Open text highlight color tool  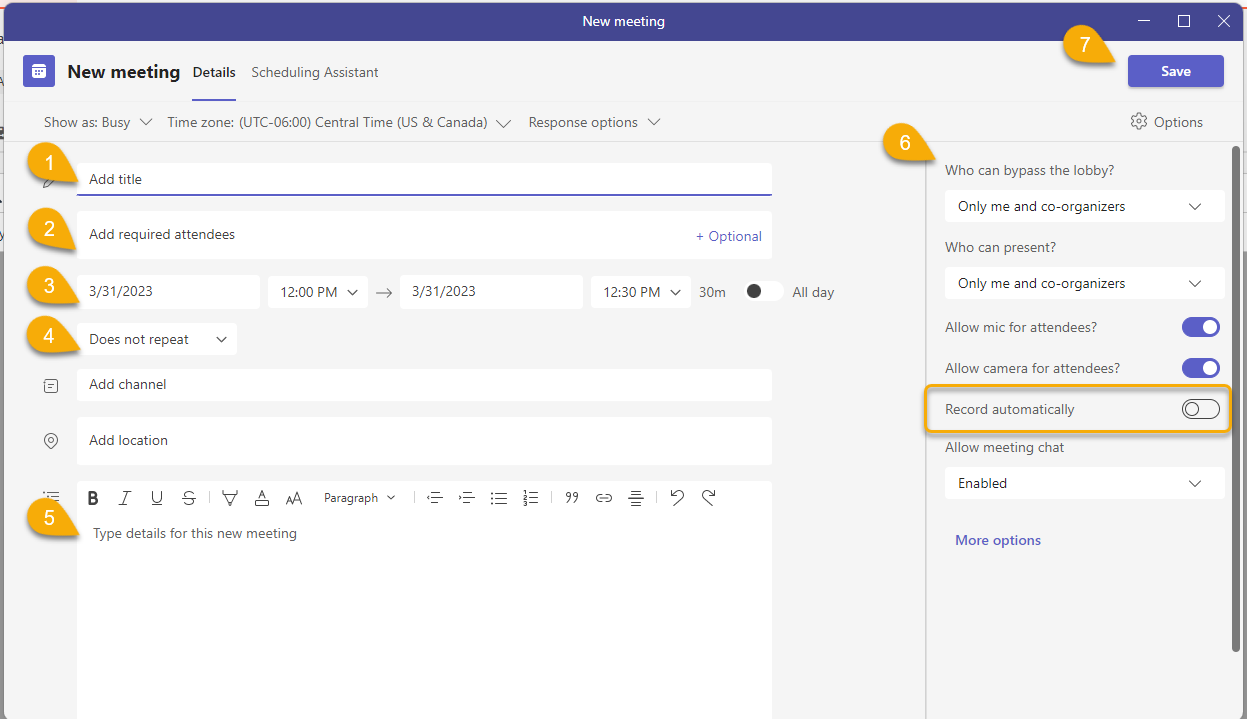point(230,498)
